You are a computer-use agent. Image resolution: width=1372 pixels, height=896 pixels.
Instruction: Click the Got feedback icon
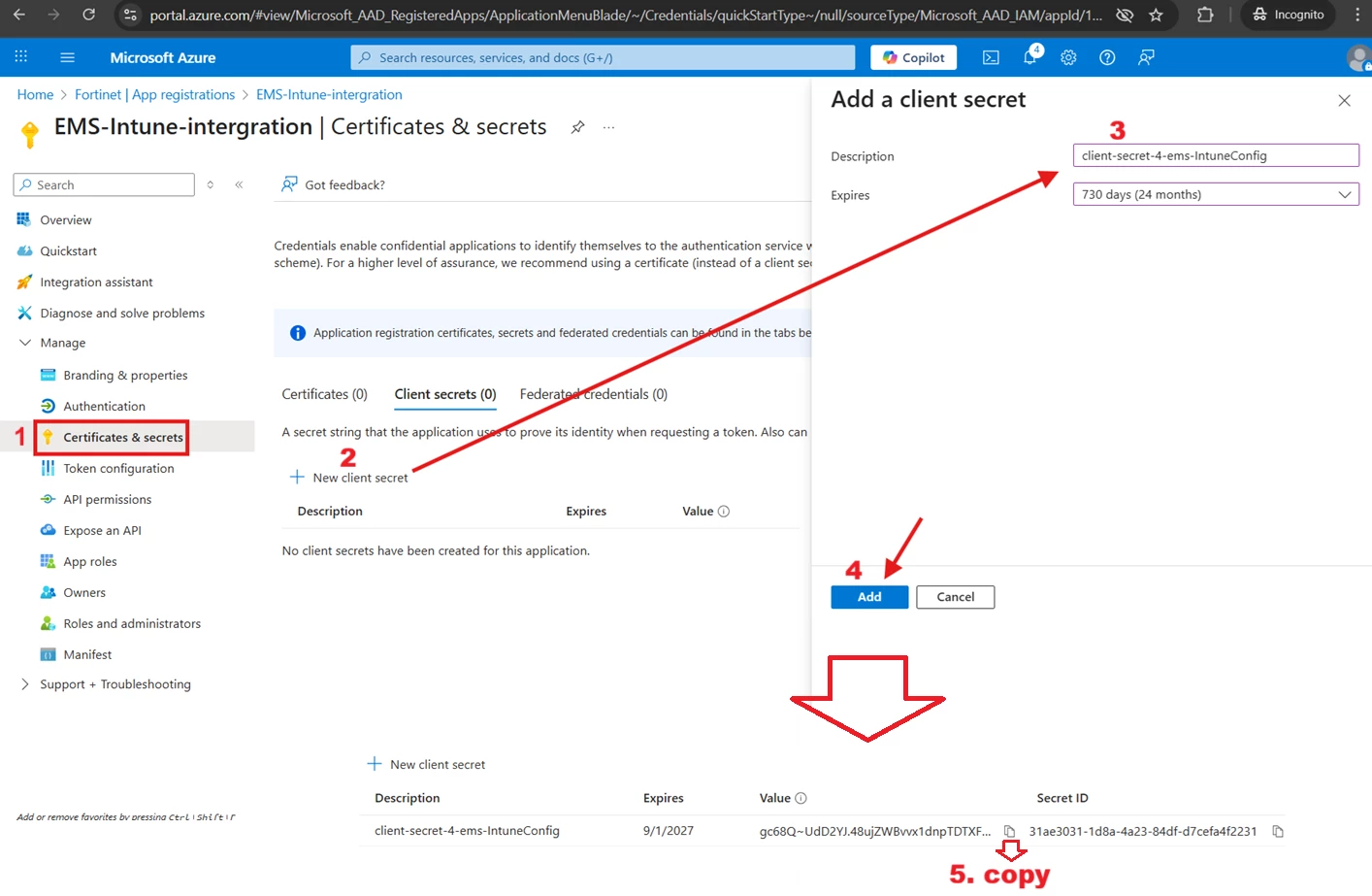(x=289, y=184)
